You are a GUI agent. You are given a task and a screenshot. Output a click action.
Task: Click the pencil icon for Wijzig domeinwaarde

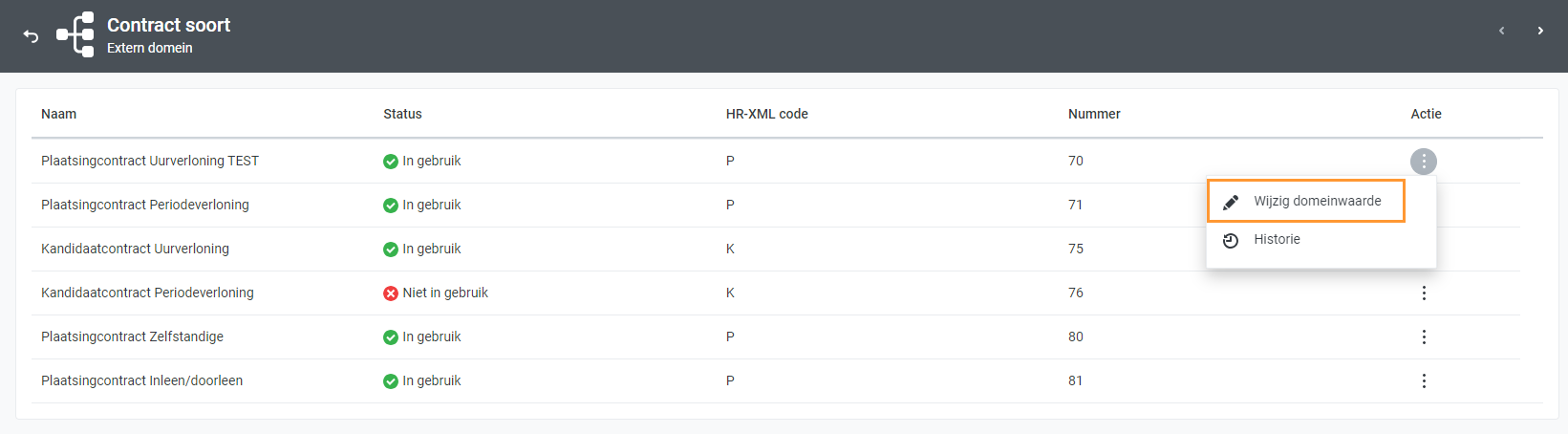[x=1231, y=202]
